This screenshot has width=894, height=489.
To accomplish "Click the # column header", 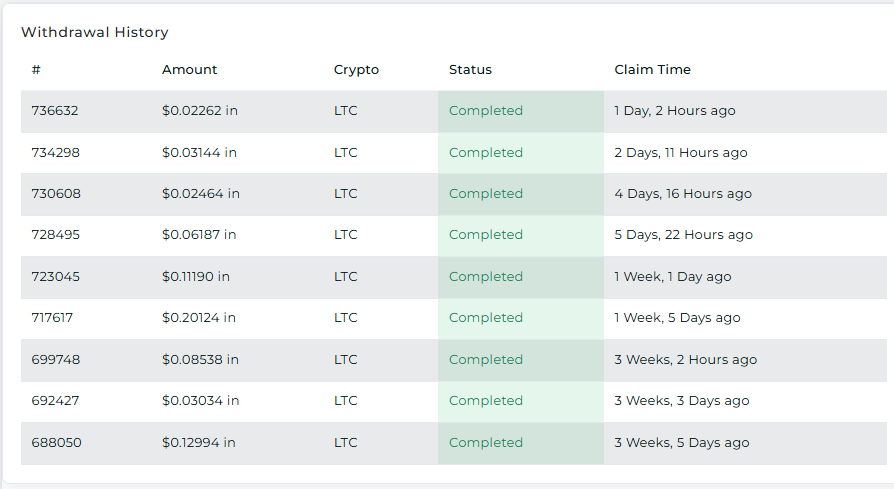I will [36, 70].
